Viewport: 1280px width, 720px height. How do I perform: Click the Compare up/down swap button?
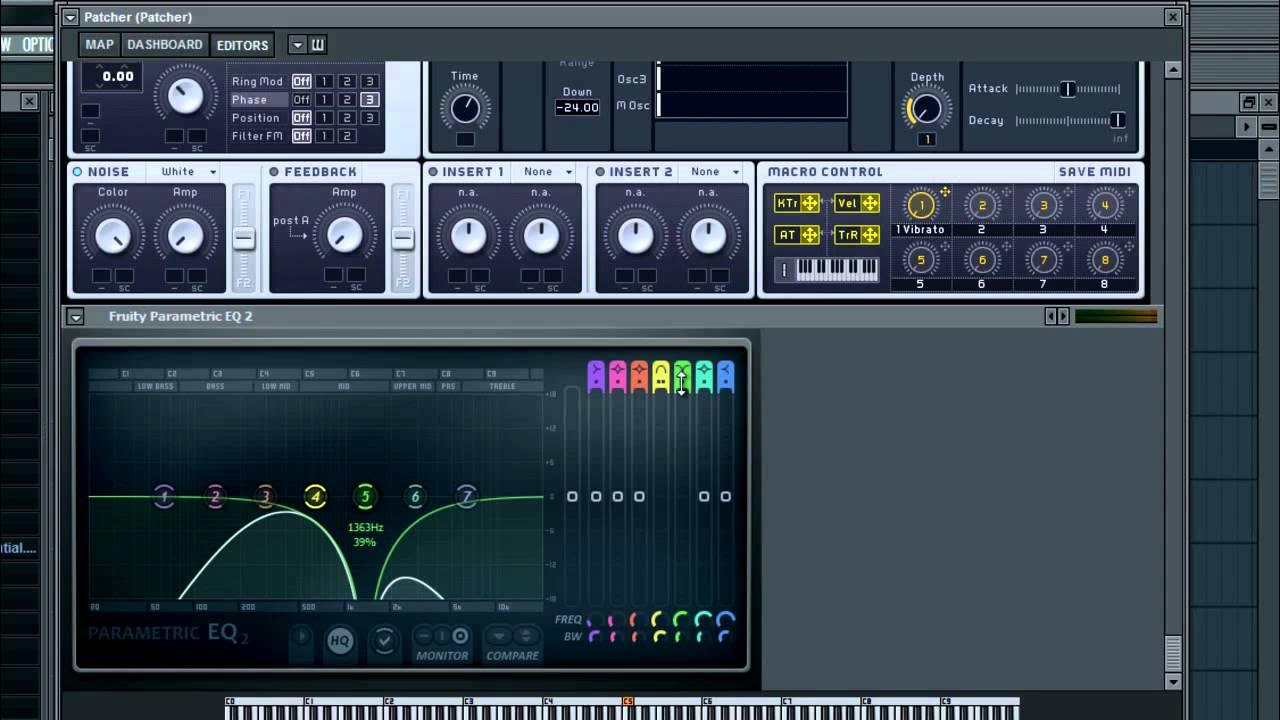click(525, 636)
